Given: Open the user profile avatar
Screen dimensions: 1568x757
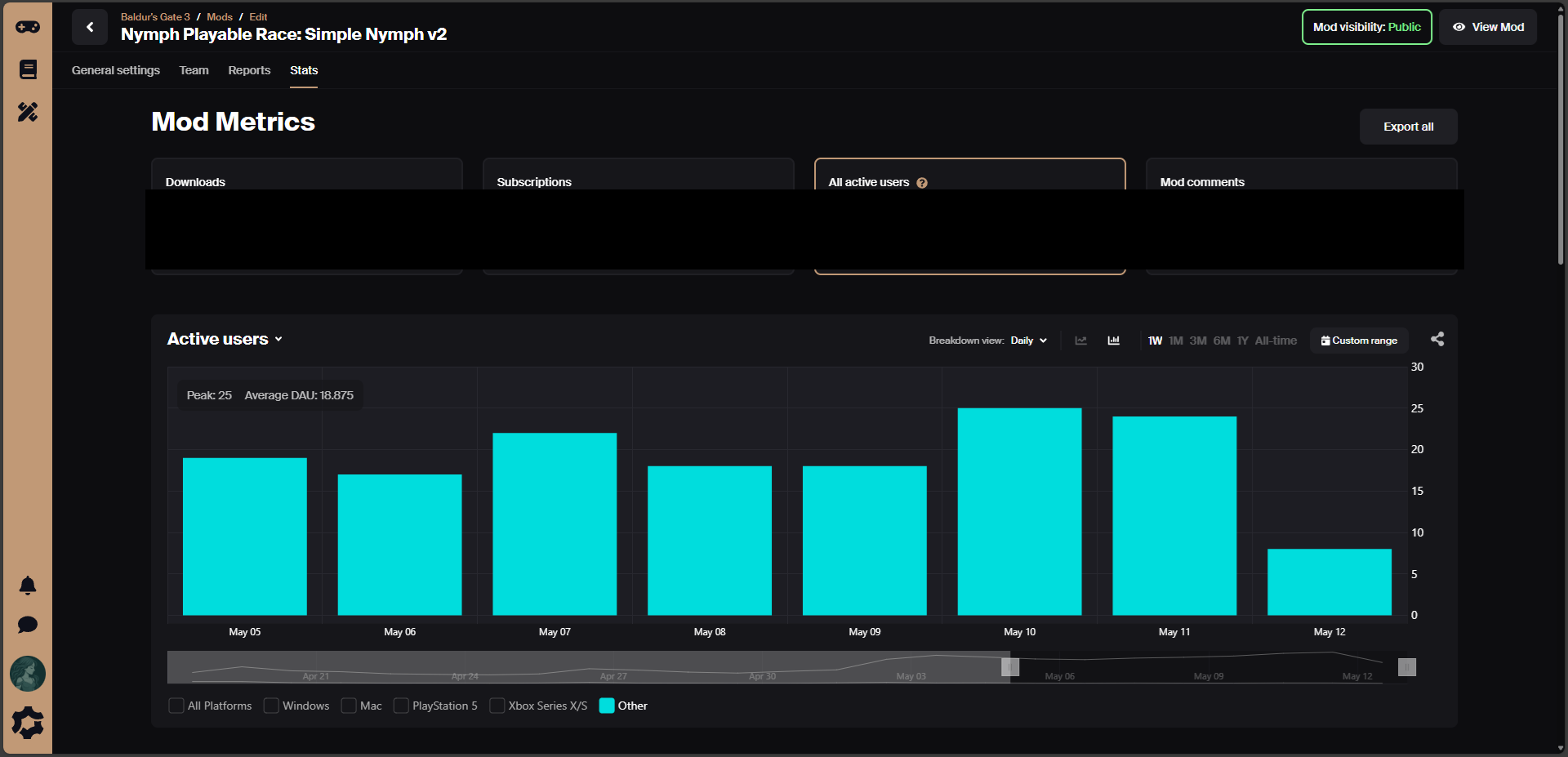Looking at the screenshot, I should point(28,674).
